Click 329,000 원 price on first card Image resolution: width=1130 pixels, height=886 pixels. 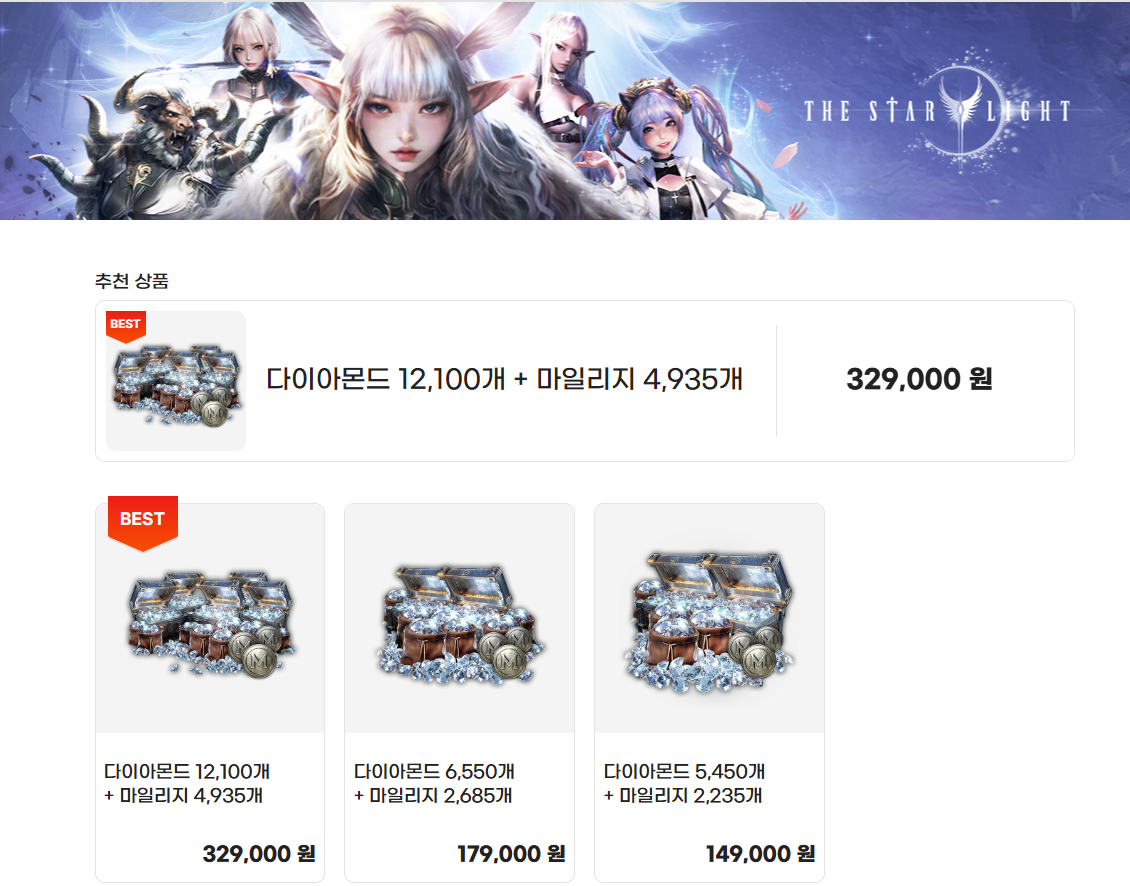click(x=259, y=854)
